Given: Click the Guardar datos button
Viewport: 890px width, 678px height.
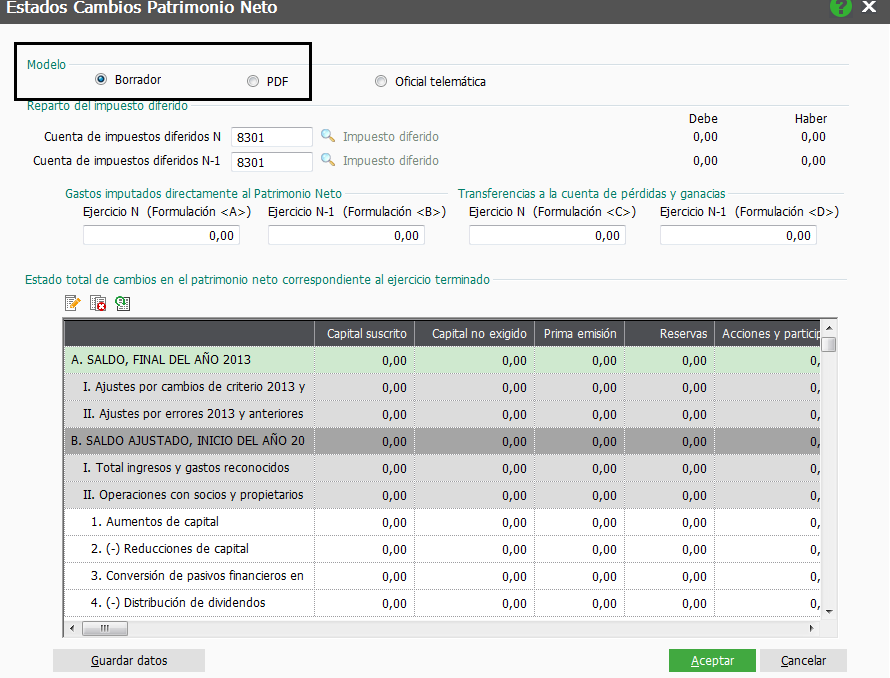Looking at the screenshot, I should (x=129, y=660).
